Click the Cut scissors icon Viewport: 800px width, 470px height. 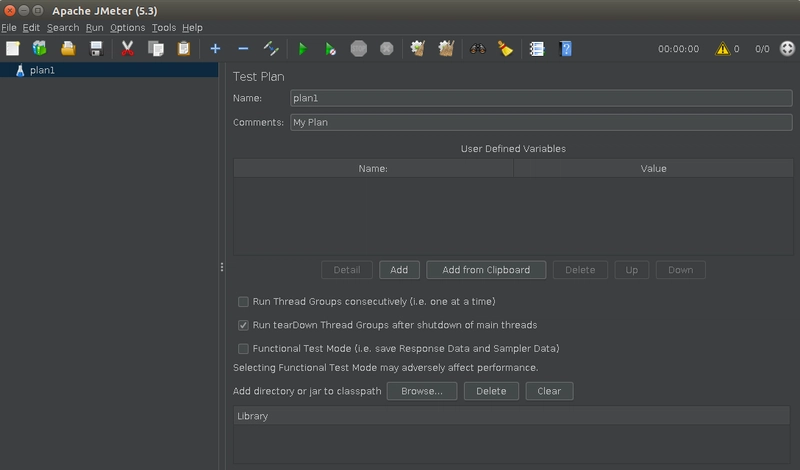127,48
